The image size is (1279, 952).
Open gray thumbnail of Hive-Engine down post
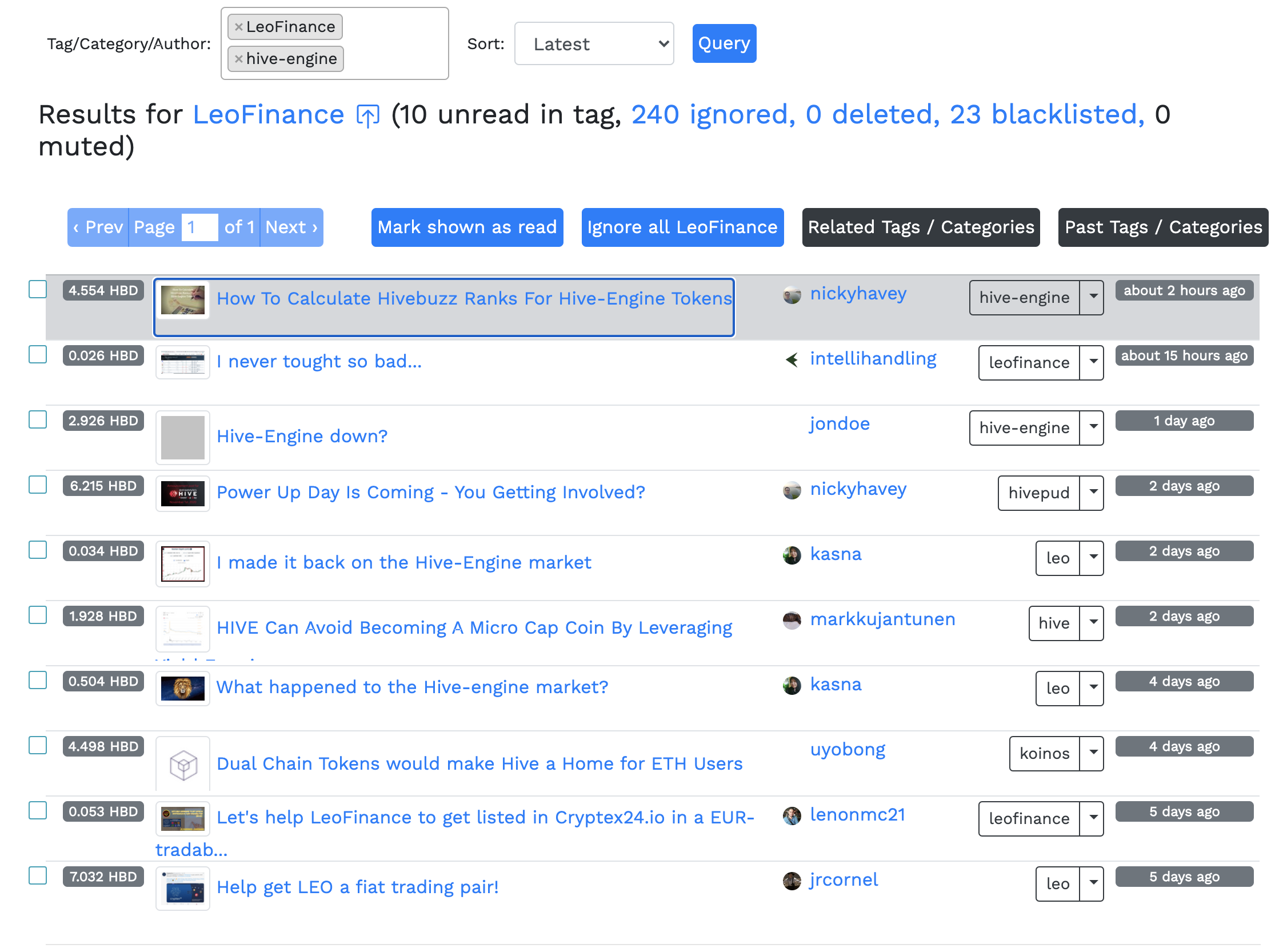point(183,437)
